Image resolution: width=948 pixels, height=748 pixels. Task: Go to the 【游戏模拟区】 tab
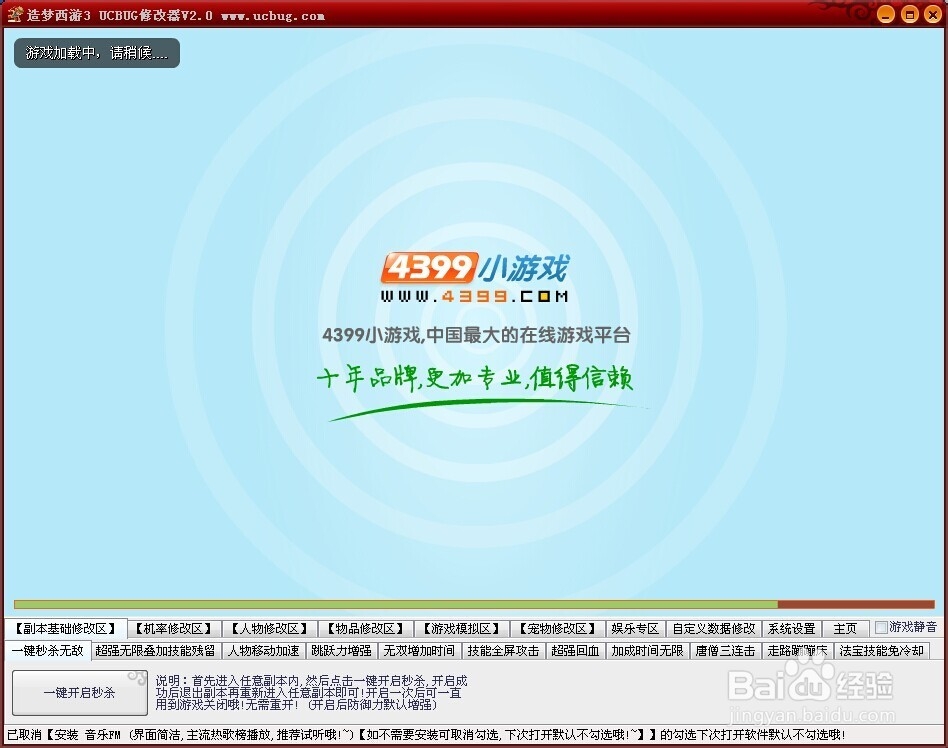(461, 629)
